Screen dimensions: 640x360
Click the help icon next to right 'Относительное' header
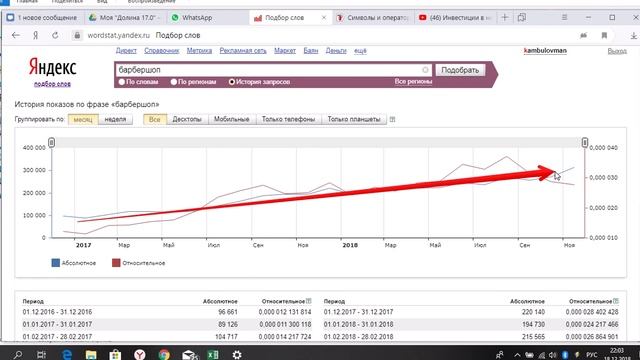pos(616,301)
